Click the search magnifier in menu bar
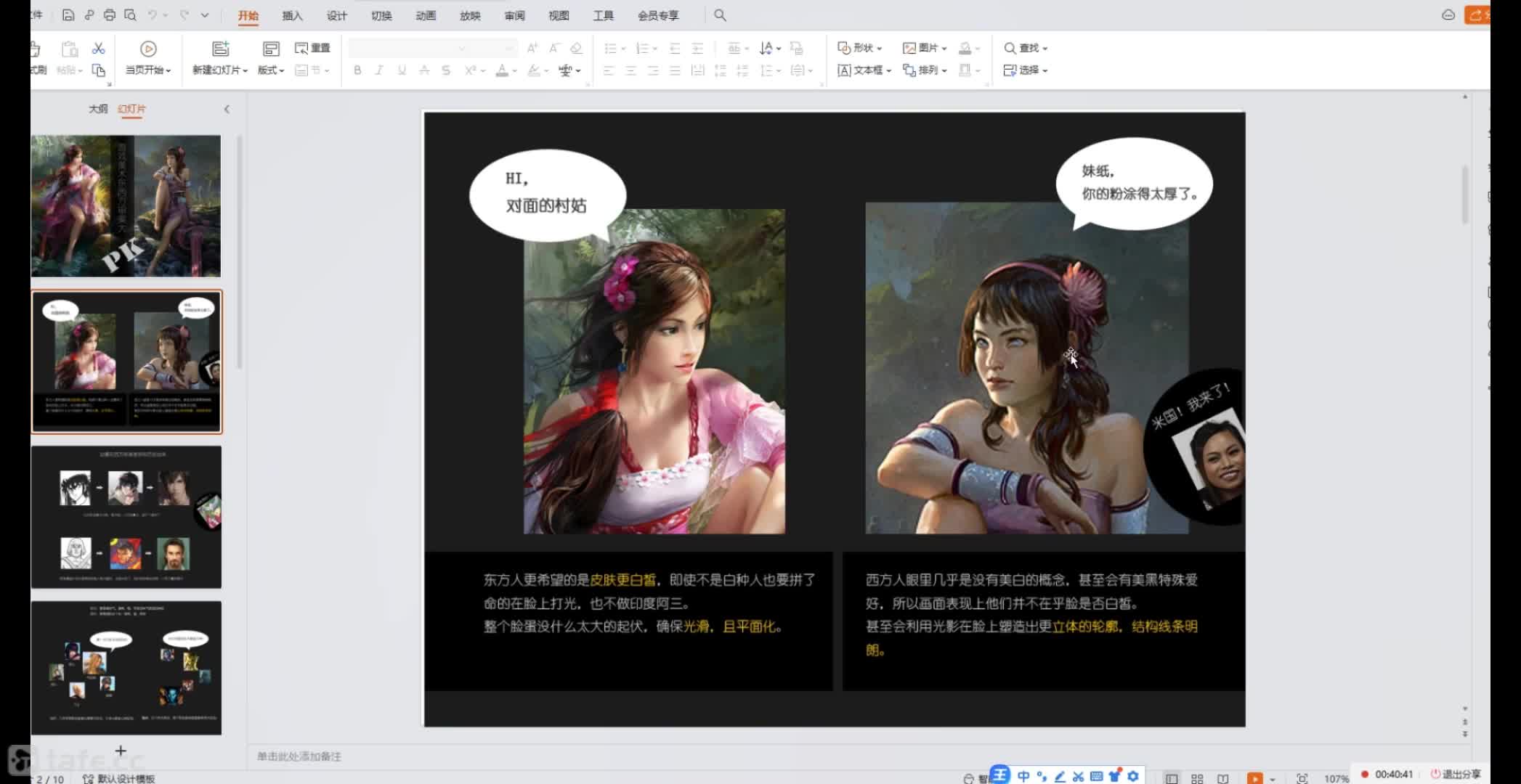The image size is (1521, 784). point(720,15)
